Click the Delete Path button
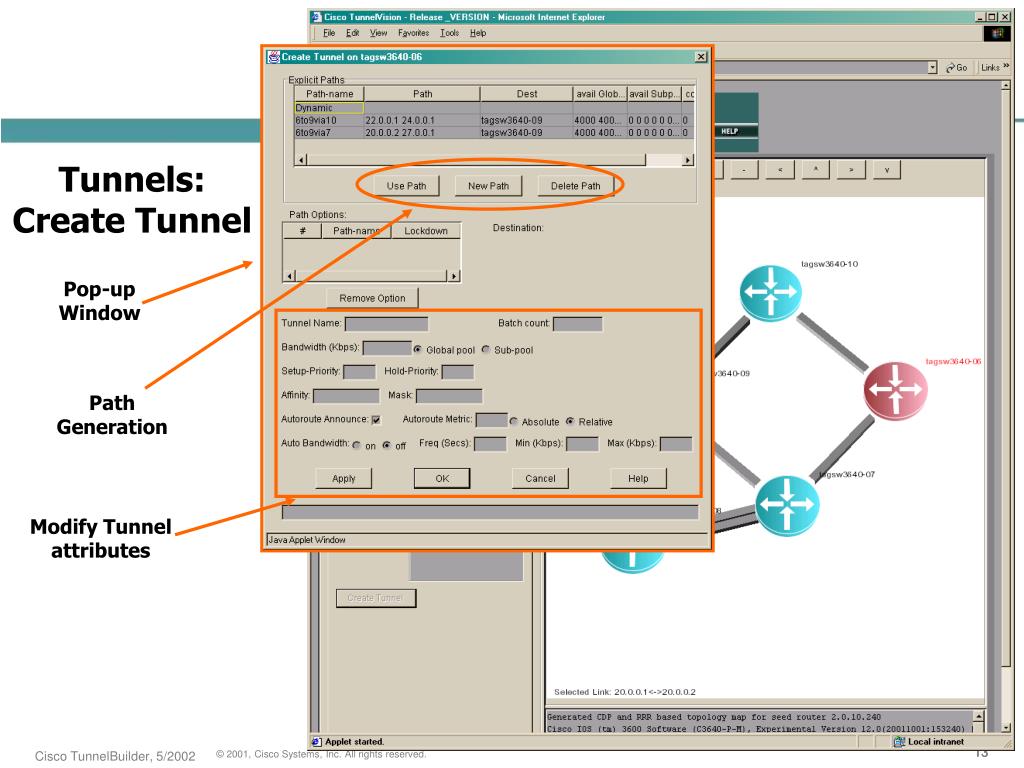This screenshot has width=1024, height=768. pyautogui.click(x=575, y=186)
